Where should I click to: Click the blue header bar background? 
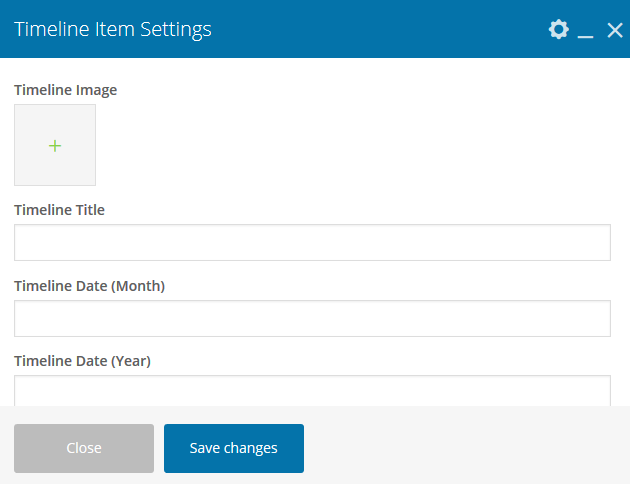380,29
